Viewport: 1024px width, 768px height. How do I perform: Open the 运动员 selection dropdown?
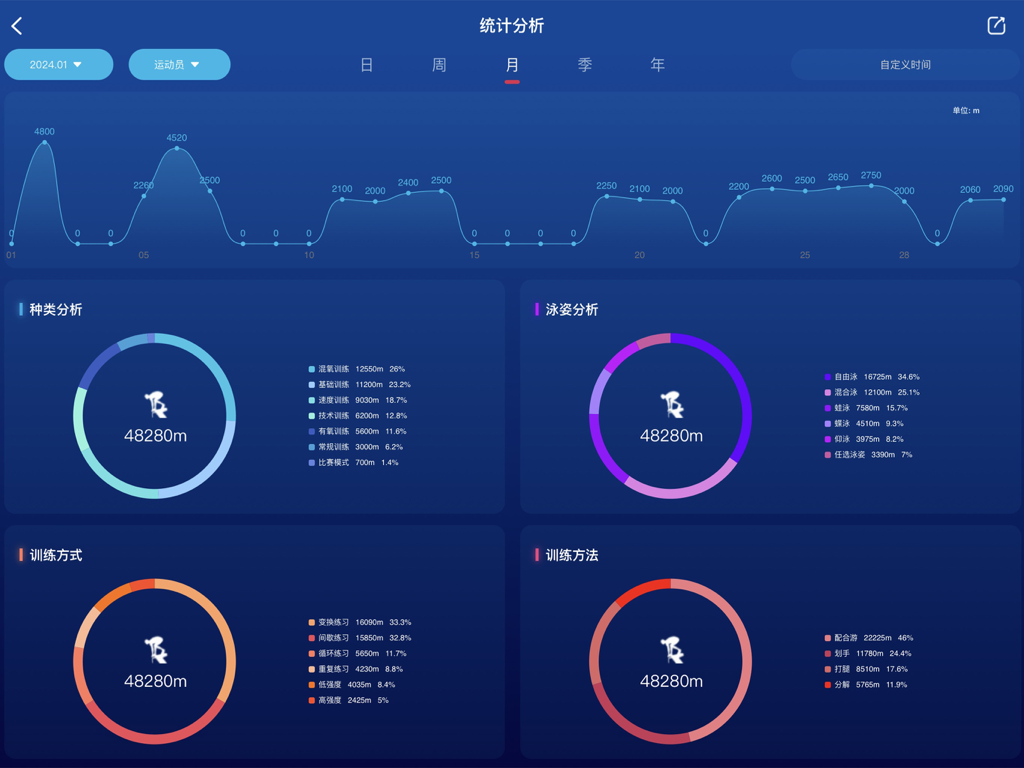pyautogui.click(x=179, y=63)
